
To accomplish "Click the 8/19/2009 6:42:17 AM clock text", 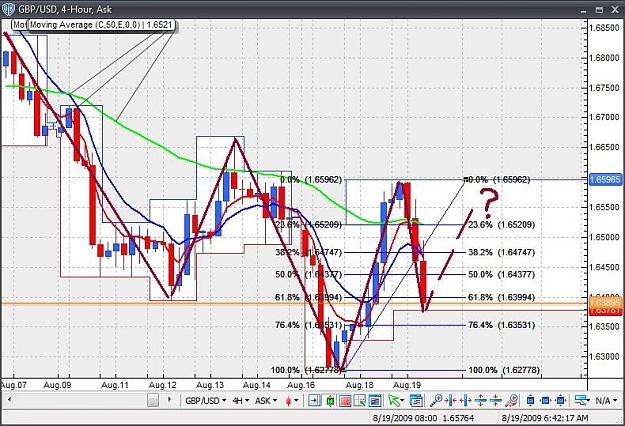I will tap(544, 418).
